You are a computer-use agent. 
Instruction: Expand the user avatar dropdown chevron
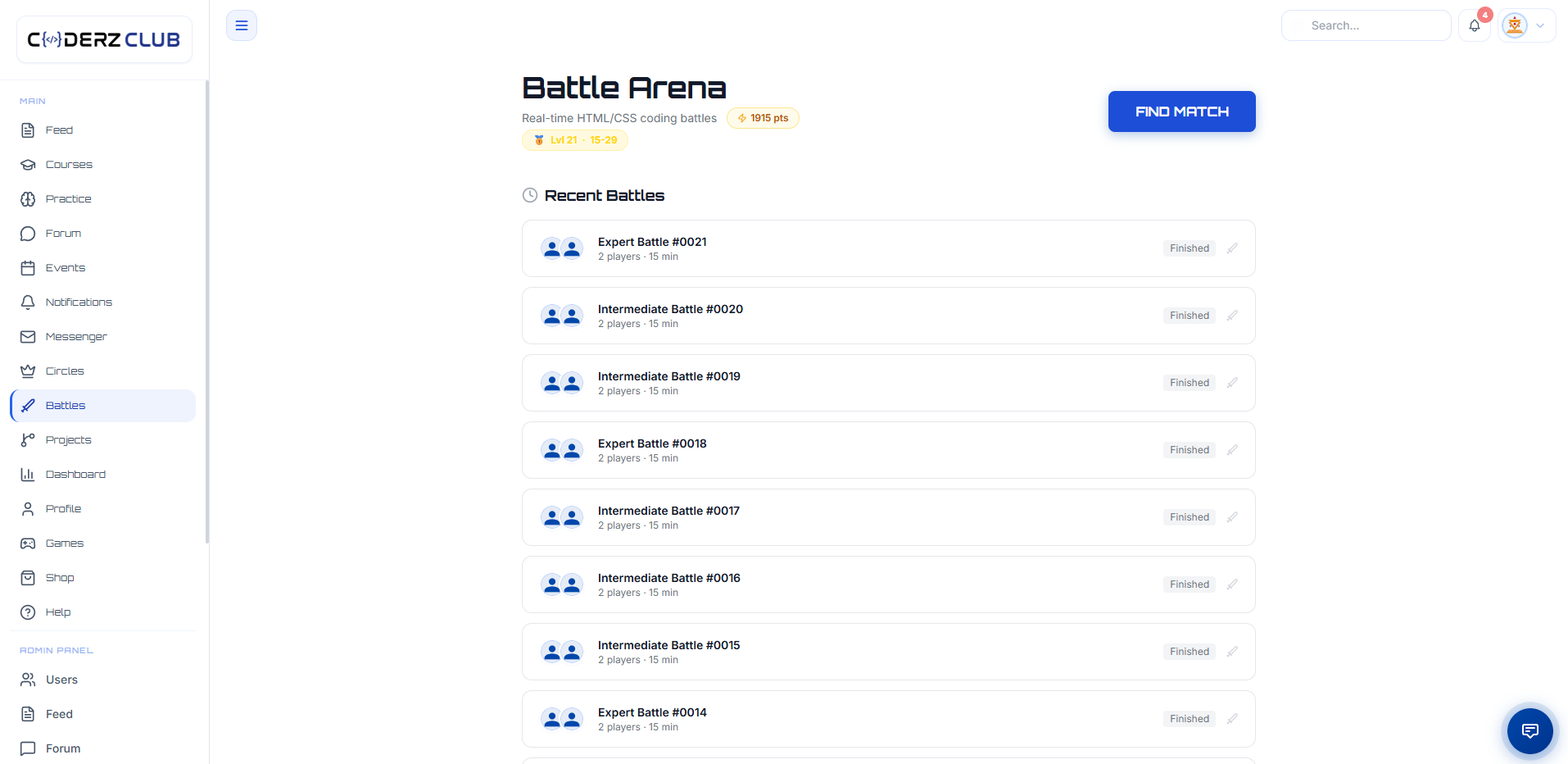[x=1540, y=25]
